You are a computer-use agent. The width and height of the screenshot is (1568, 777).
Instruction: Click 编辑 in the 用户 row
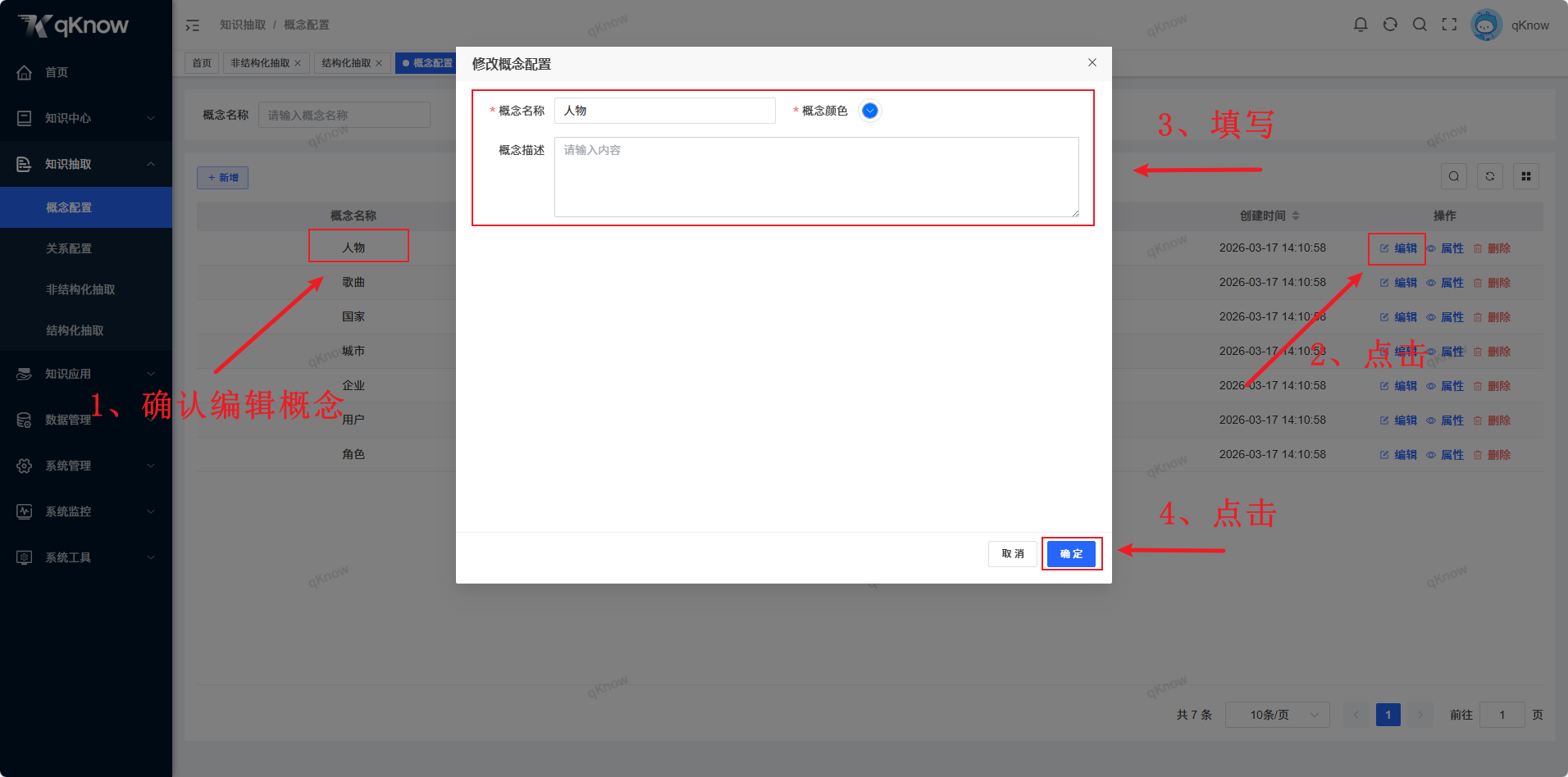point(1398,420)
